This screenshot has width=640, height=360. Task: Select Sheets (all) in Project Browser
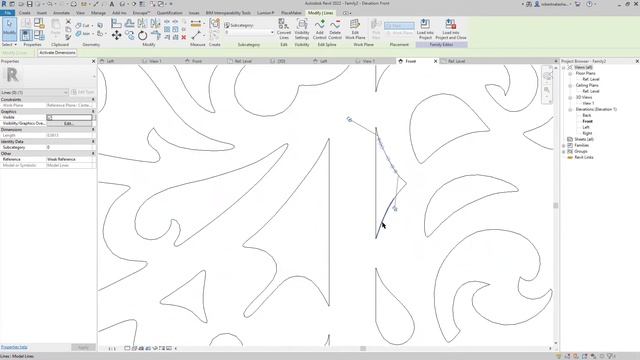point(584,140)
